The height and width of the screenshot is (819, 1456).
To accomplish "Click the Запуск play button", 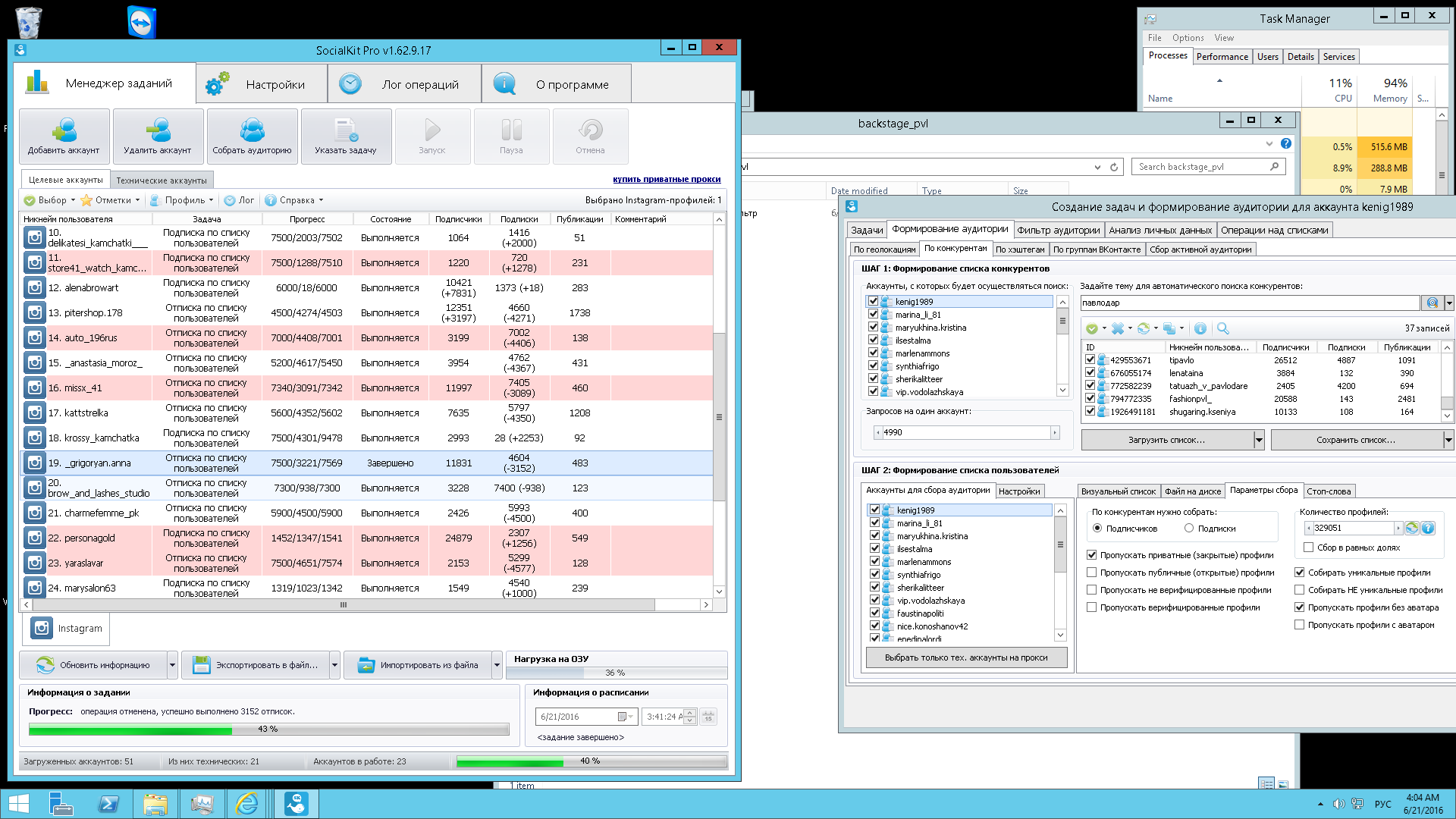I will [432, 136].
